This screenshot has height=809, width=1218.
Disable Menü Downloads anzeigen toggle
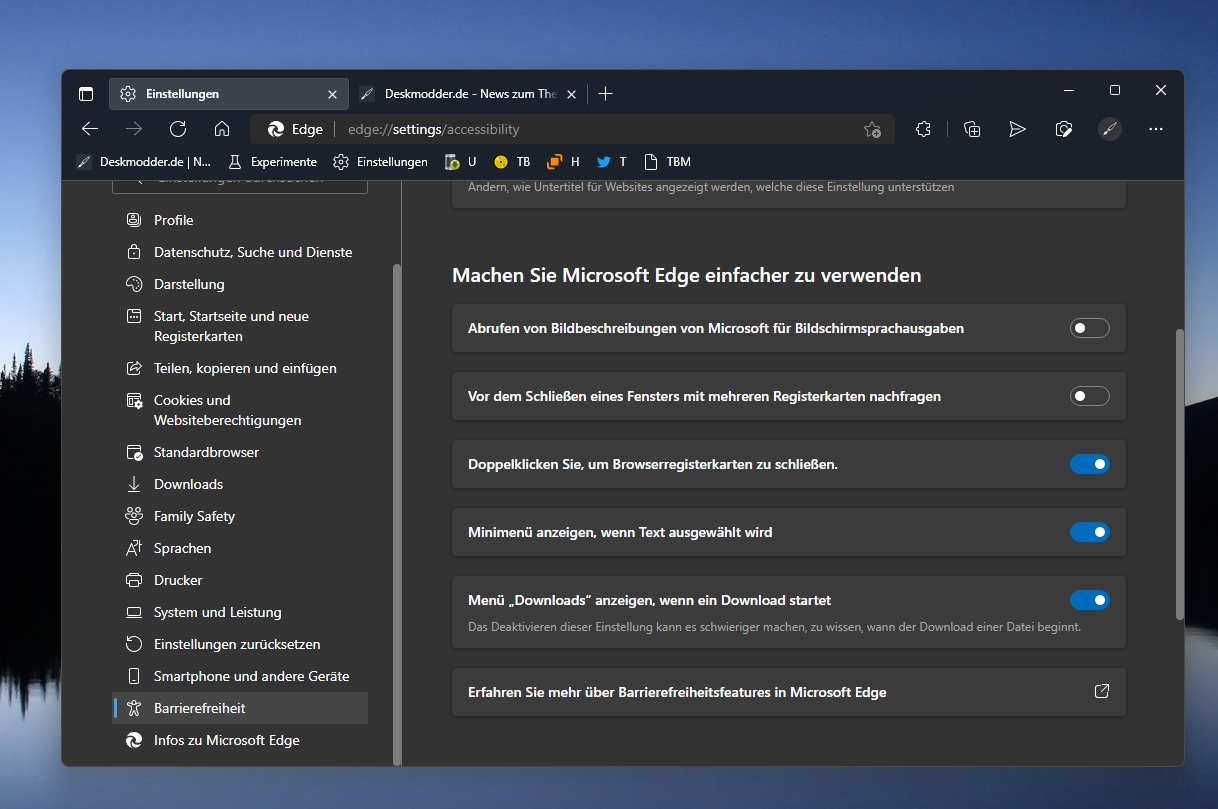1090,600
